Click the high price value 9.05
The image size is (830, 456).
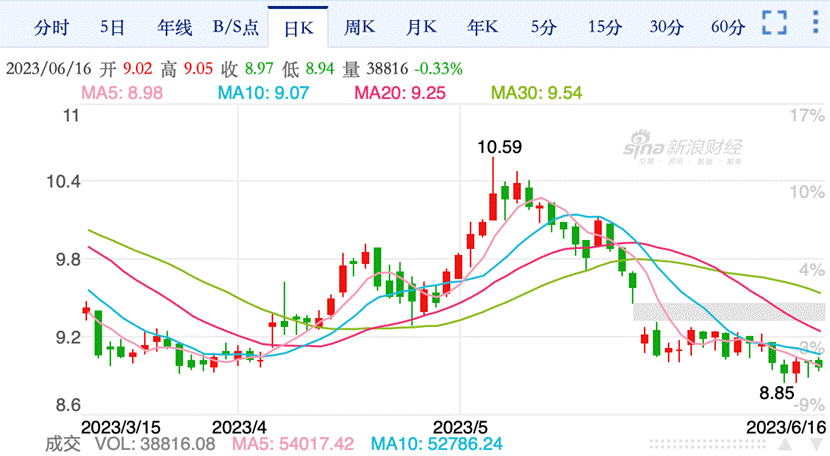198,69
